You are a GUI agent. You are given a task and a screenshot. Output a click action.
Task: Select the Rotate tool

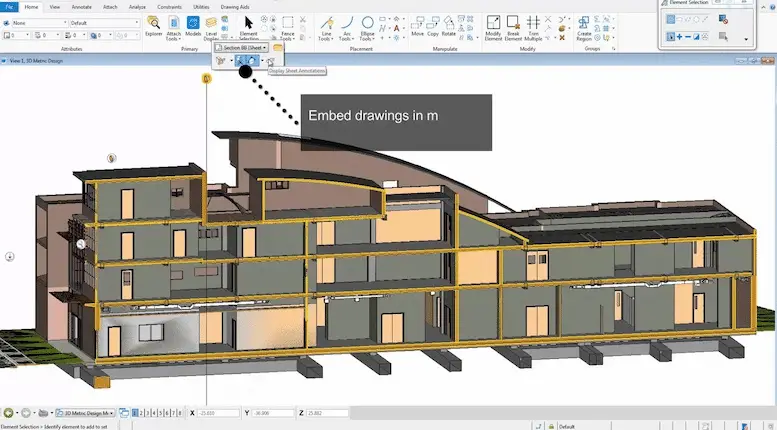coord(448,27)
